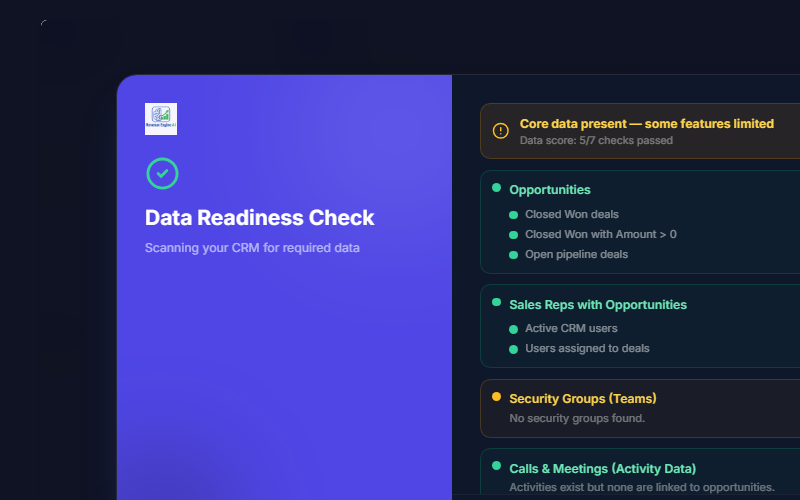The width and height of the screenshot is (800, 500).
Task: Click the 'Users assigned to deals' text
Action: tap(587, 348)
